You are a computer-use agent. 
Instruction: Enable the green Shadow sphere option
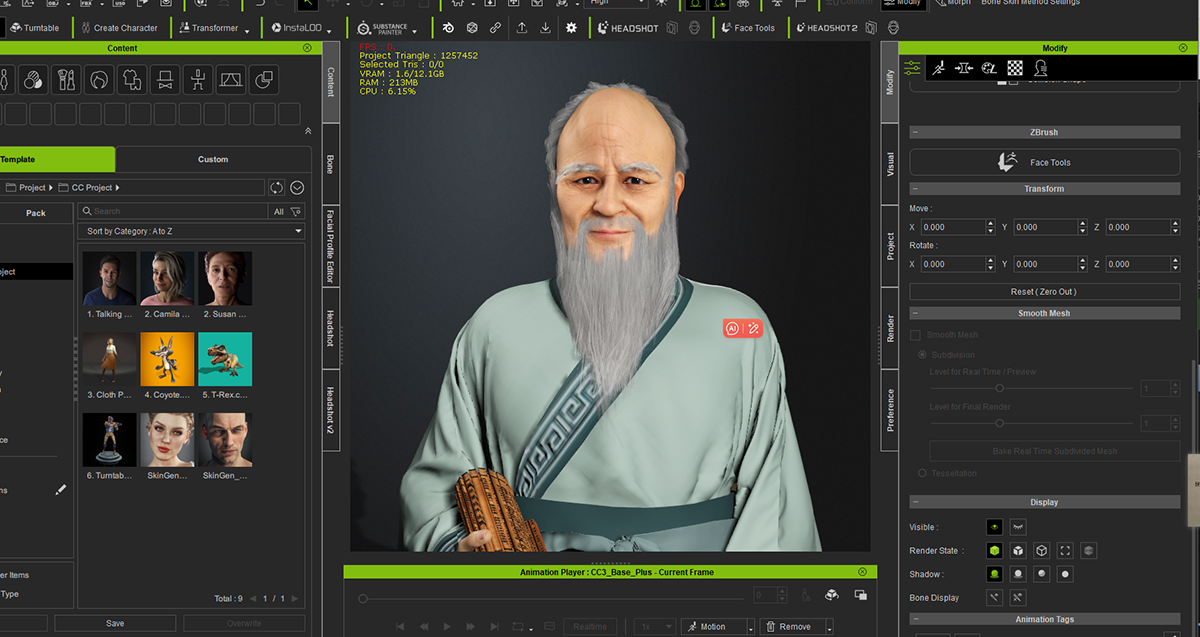pos(994,574)
